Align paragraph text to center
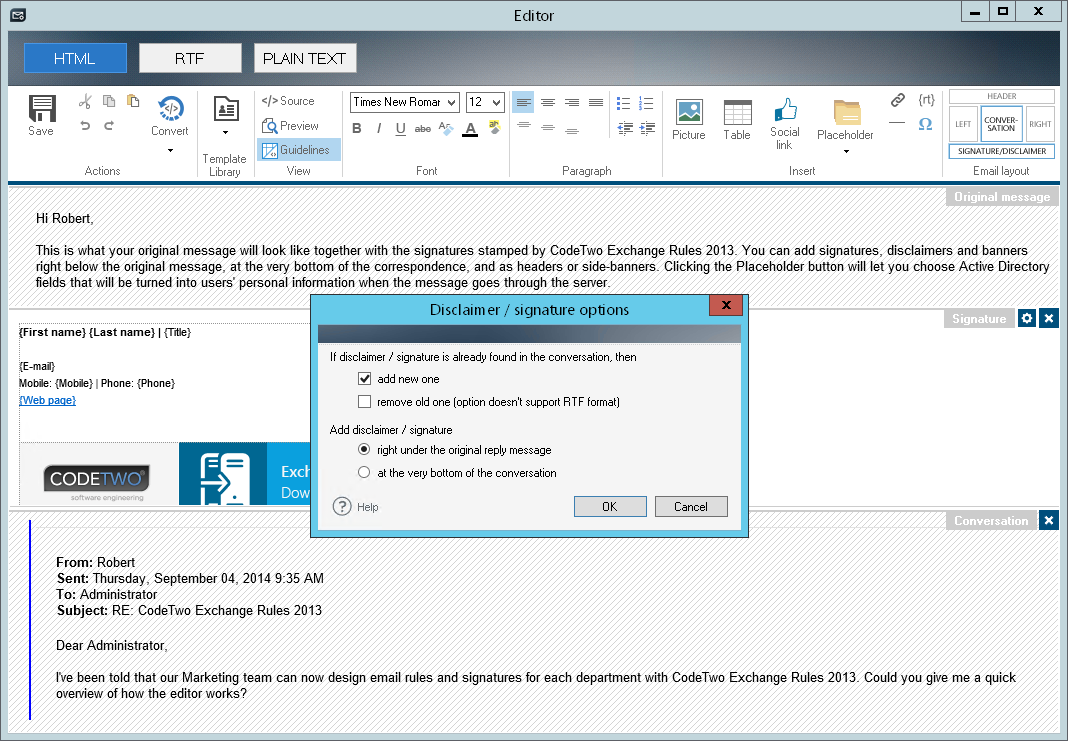Screen dimensions: 1068x741 pyautogui.click(x=548, y=103)
